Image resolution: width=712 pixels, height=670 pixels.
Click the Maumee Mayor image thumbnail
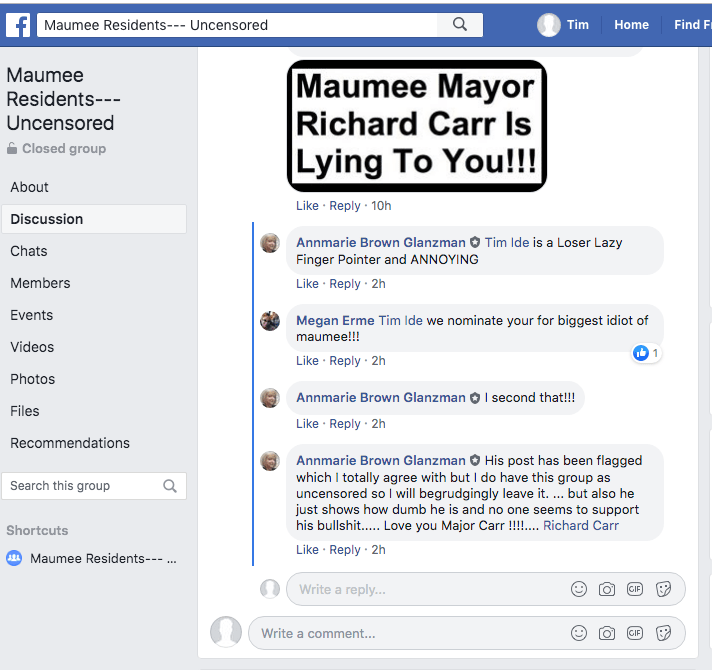point(417,125)
